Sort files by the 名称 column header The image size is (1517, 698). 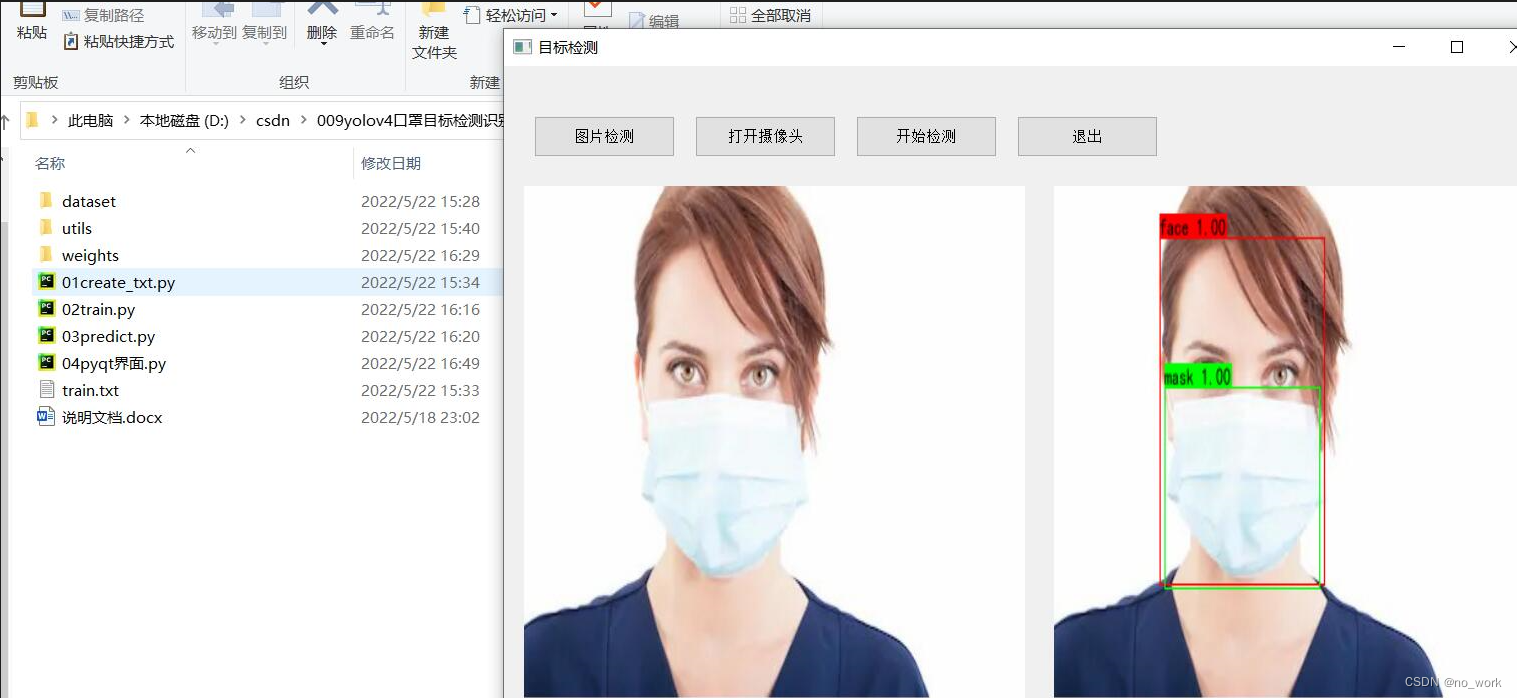point(50,163)
